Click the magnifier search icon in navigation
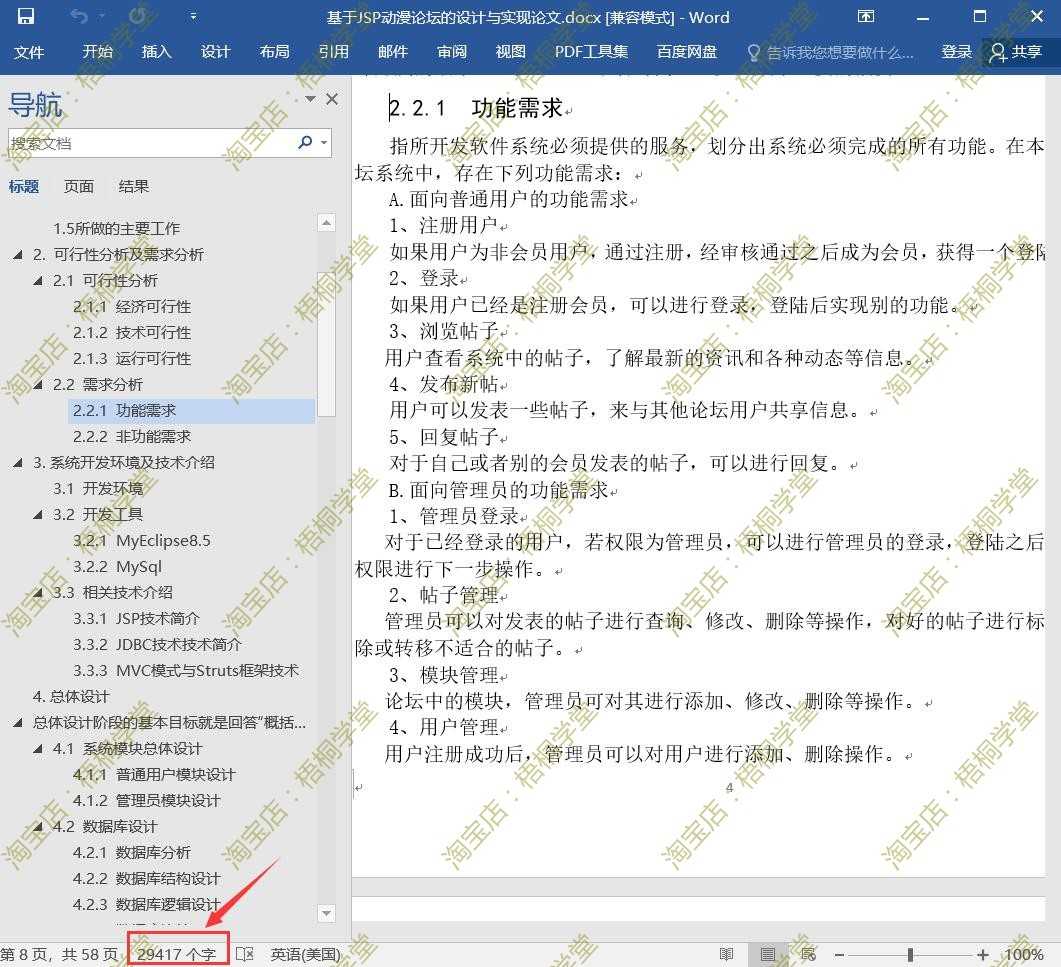 click(x=305, y=142)
